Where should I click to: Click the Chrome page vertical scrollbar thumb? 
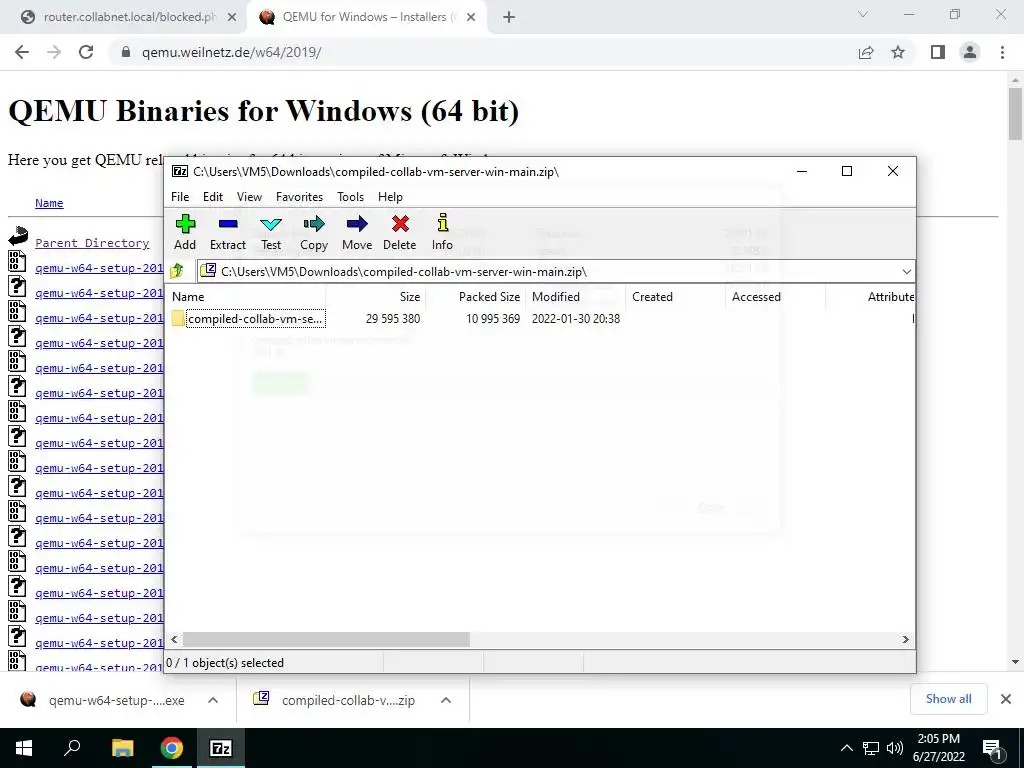1015,114
